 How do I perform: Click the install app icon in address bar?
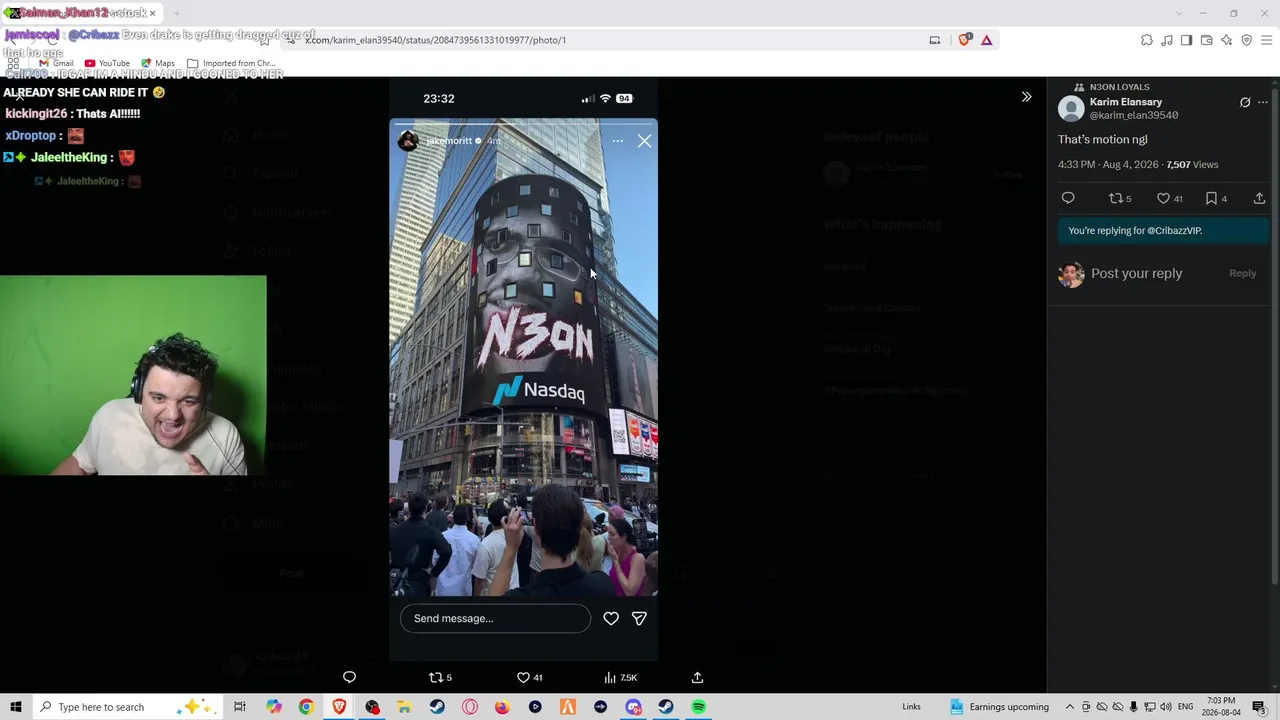click(935, 40)
